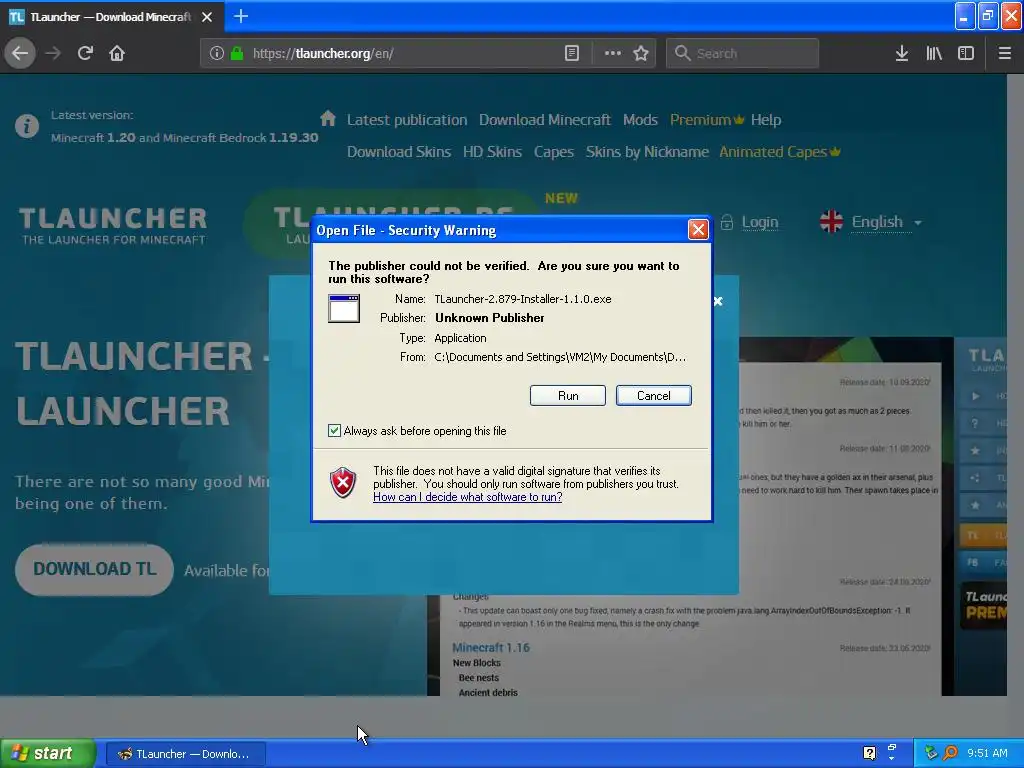Open Capes link
This screenshot has height=768, width=1024.
[x=554, y=152]
